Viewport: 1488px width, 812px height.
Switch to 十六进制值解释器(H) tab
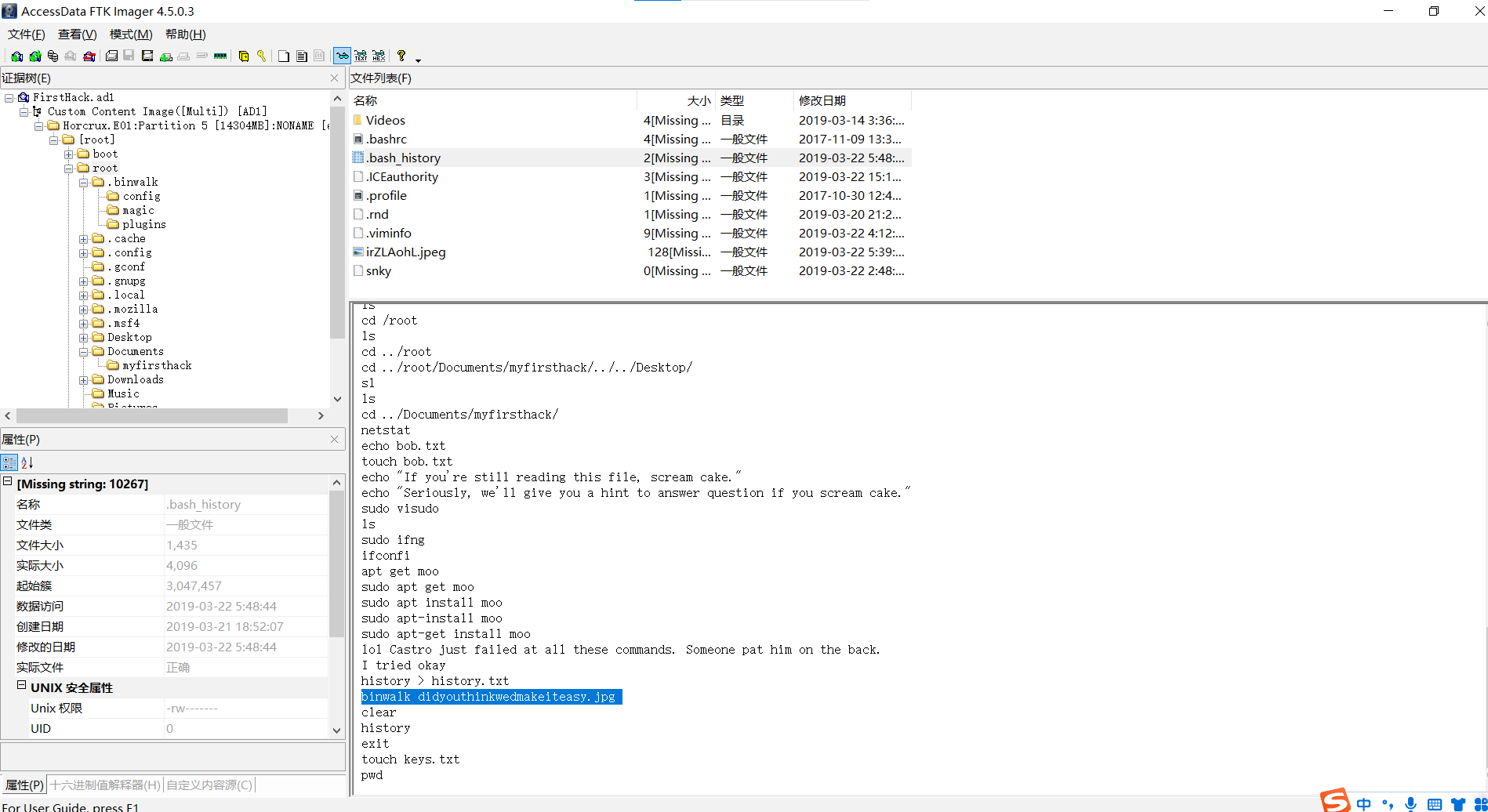pos(105,785)
